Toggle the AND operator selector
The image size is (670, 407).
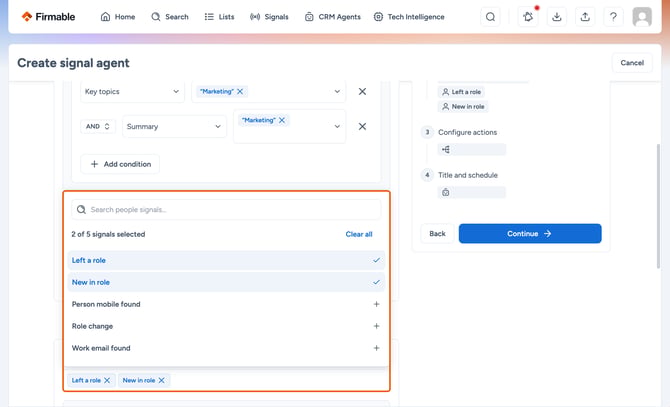[x=98, y=126]
